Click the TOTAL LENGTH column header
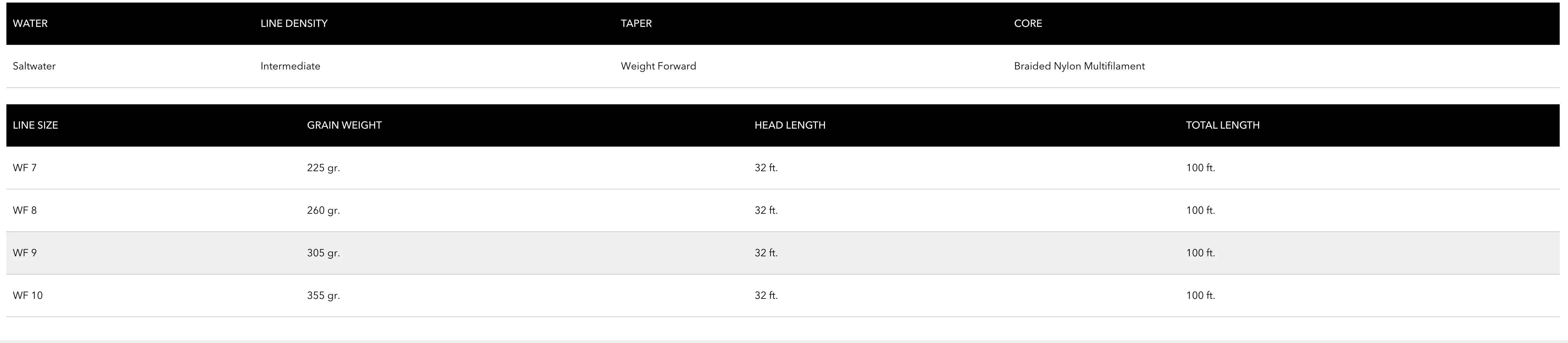The image size is (1568, 343). coord(1223,125)
